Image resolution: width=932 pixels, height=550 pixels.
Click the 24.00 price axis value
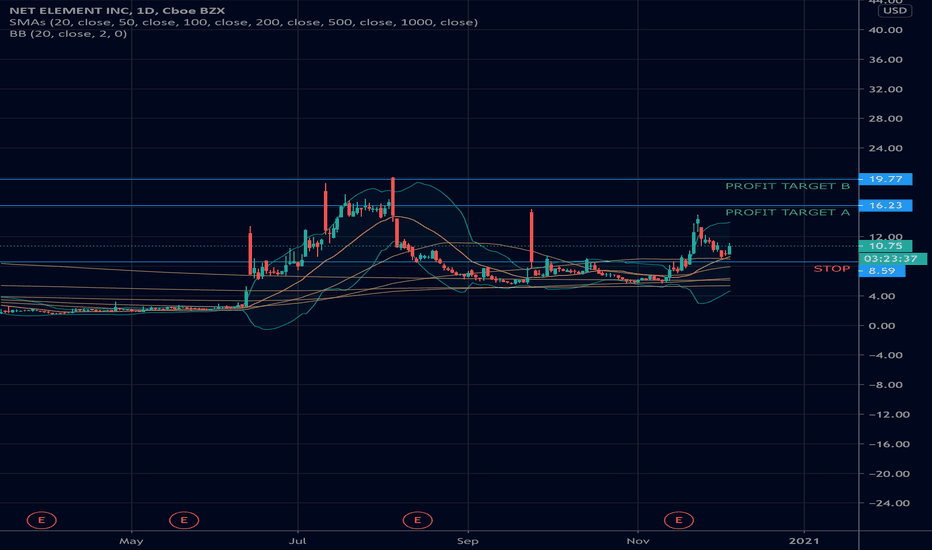pos(885,149)
